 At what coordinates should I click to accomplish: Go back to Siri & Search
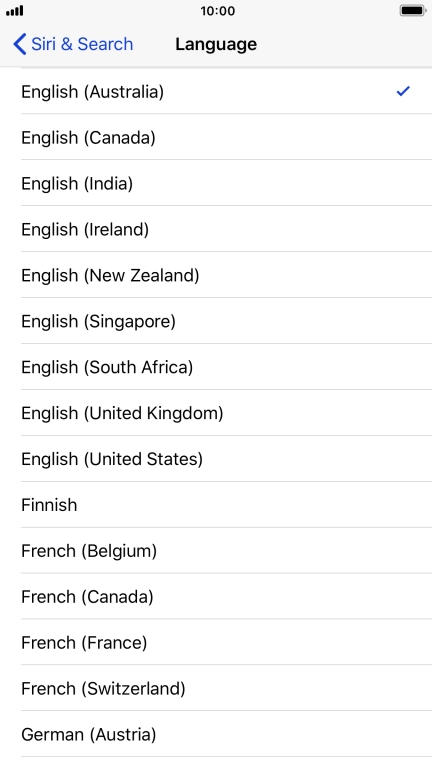pos(73,44)
